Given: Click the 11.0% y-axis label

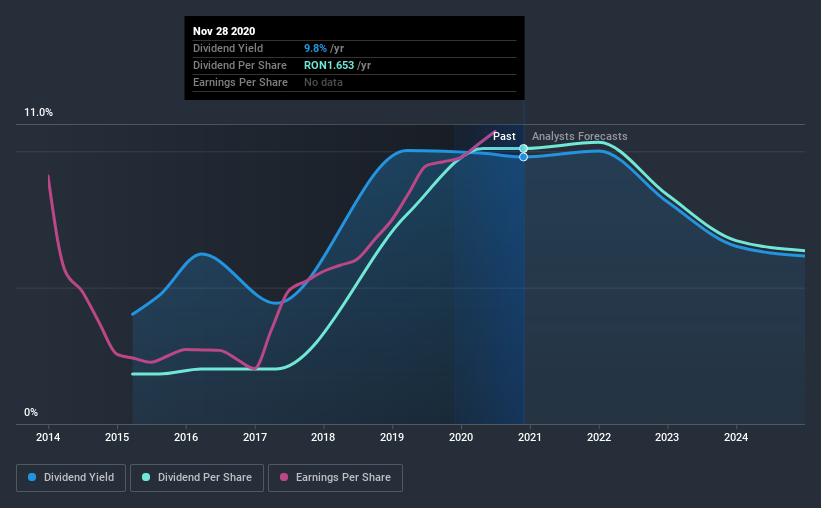Looking at the screenshot, I should point(39,113).
